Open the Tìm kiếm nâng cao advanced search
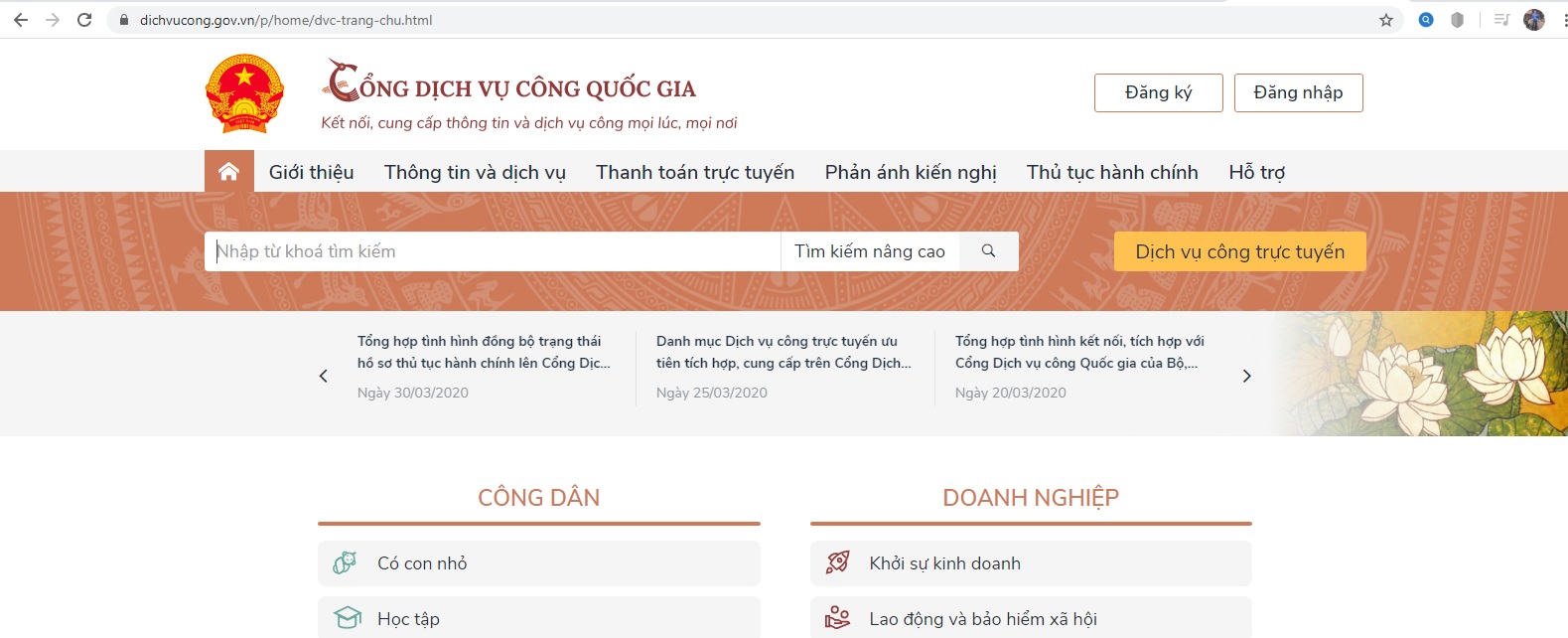Screen dimensions: 1568x638 pyautogui.click(x=869, y=251)
